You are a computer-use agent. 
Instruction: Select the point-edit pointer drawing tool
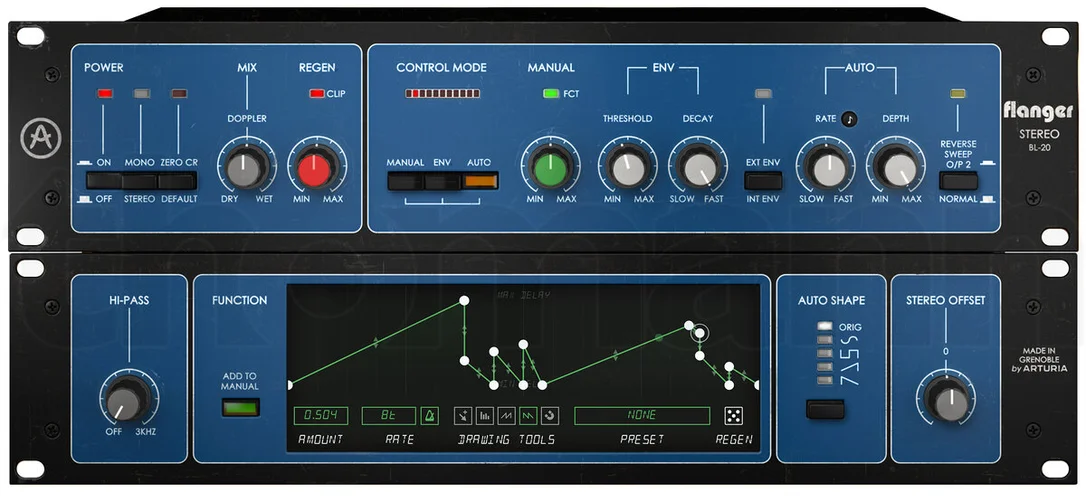tap(463, 415)
